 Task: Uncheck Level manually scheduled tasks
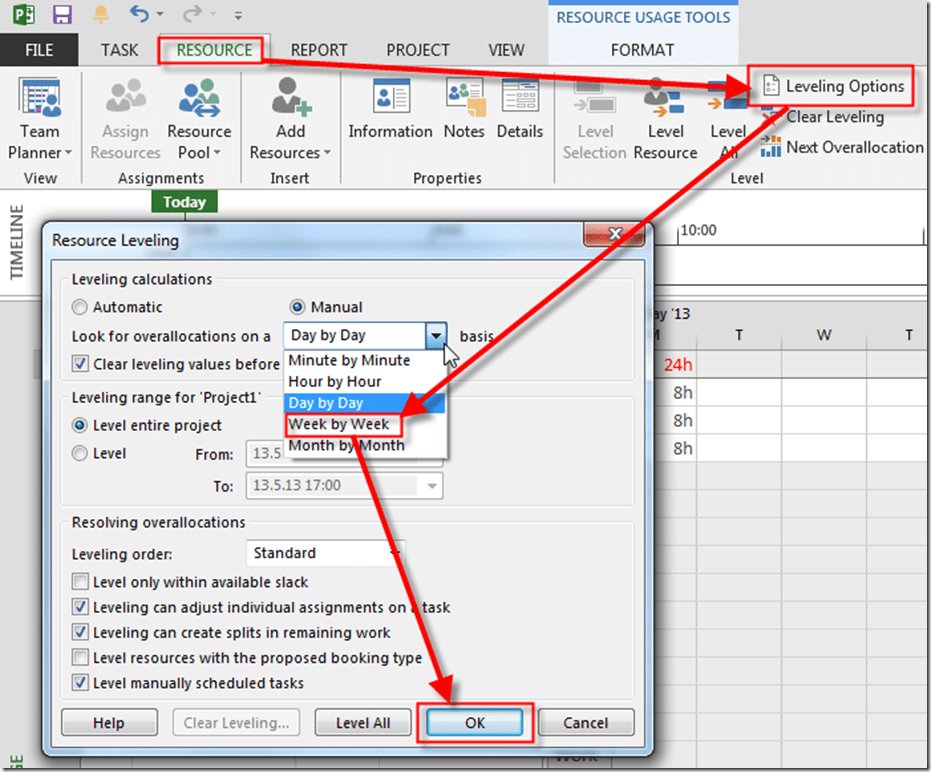pyautogui.click(x=81, y=683)
